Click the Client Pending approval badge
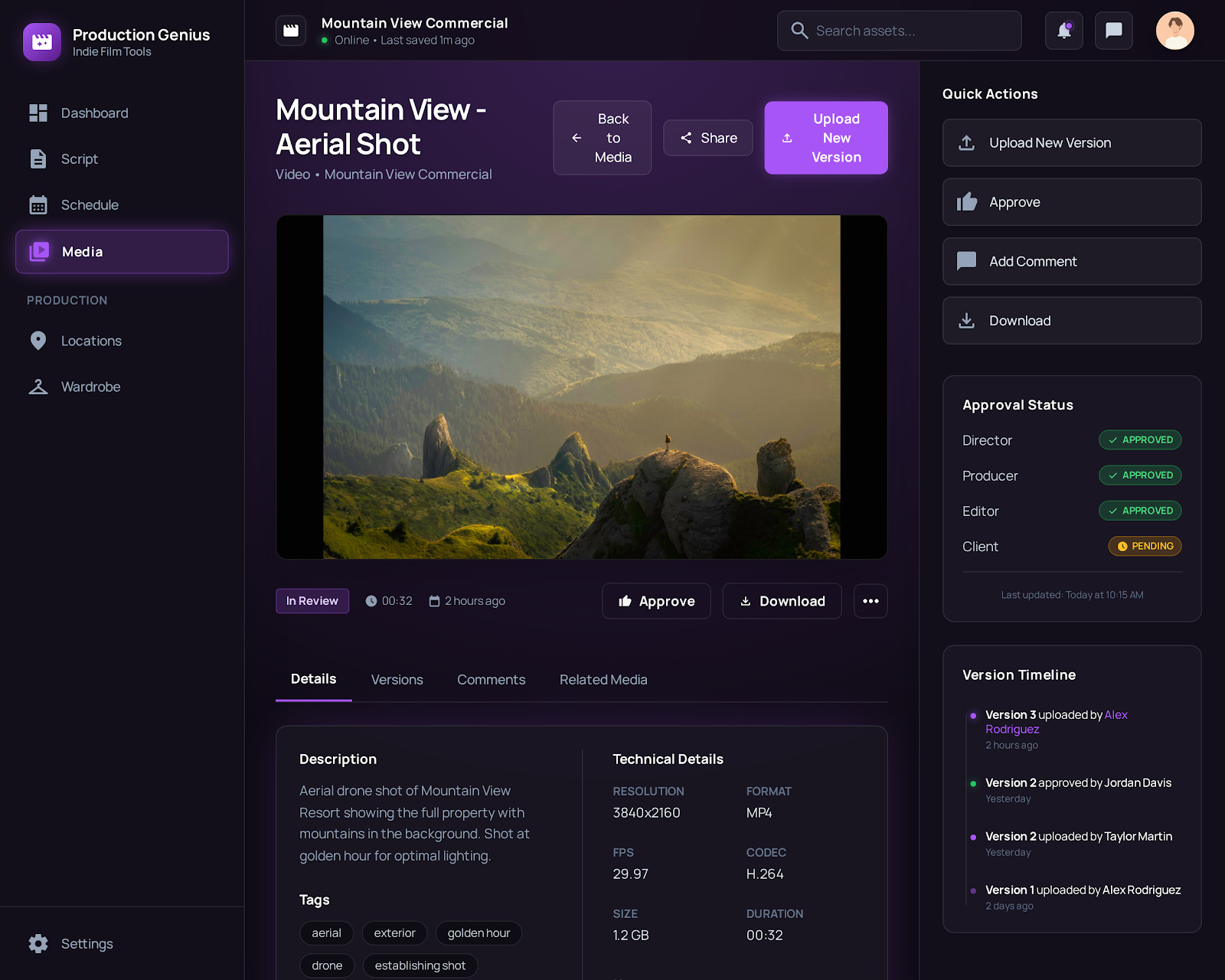The image size is (1225, 980). click(1144, 546)
